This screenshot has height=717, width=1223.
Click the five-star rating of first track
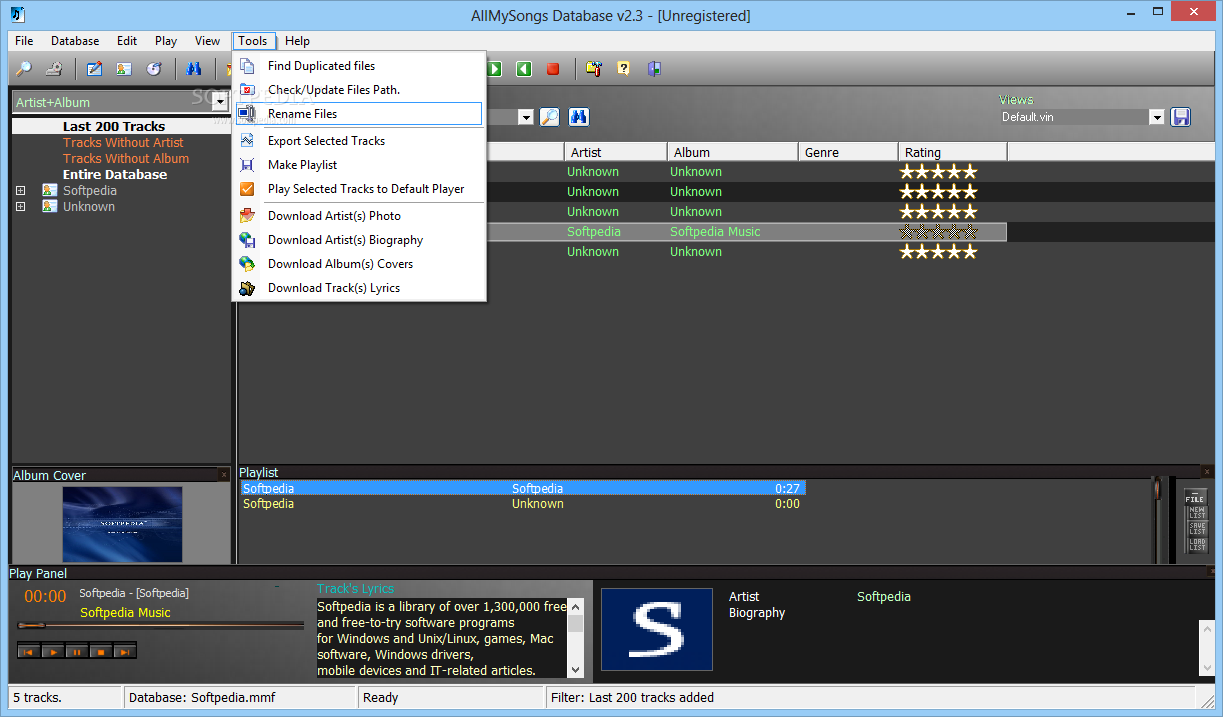click(938, 172)
